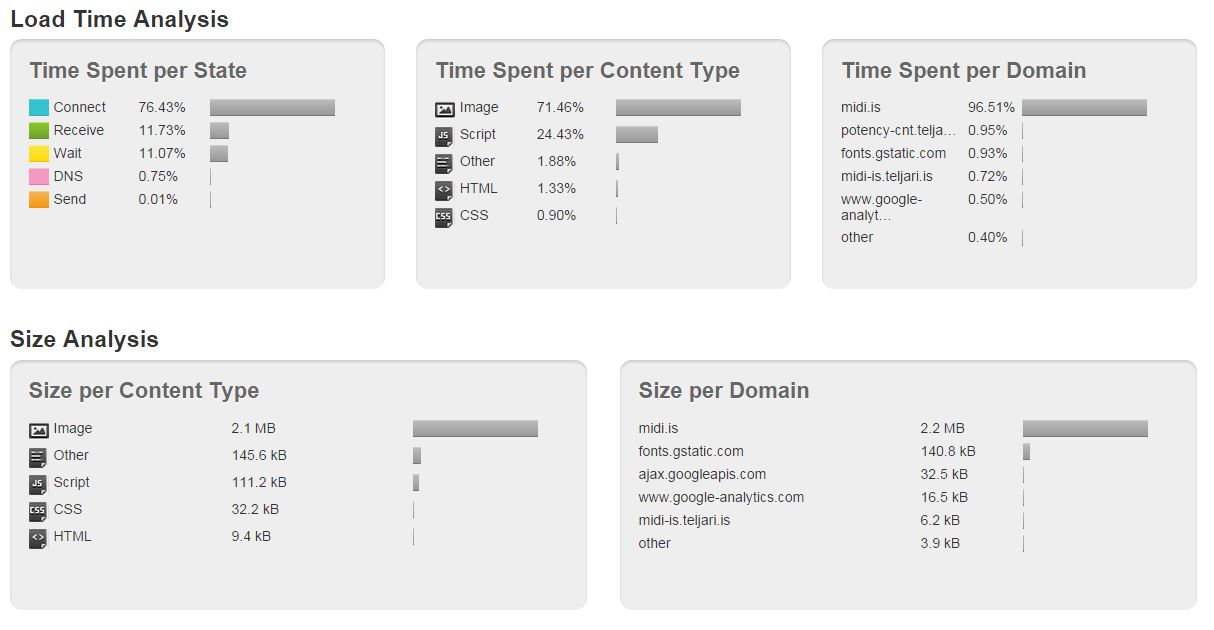Click the Image icon under Time Spent per Content Type
1214x630 pixels.
pos(445,109)
